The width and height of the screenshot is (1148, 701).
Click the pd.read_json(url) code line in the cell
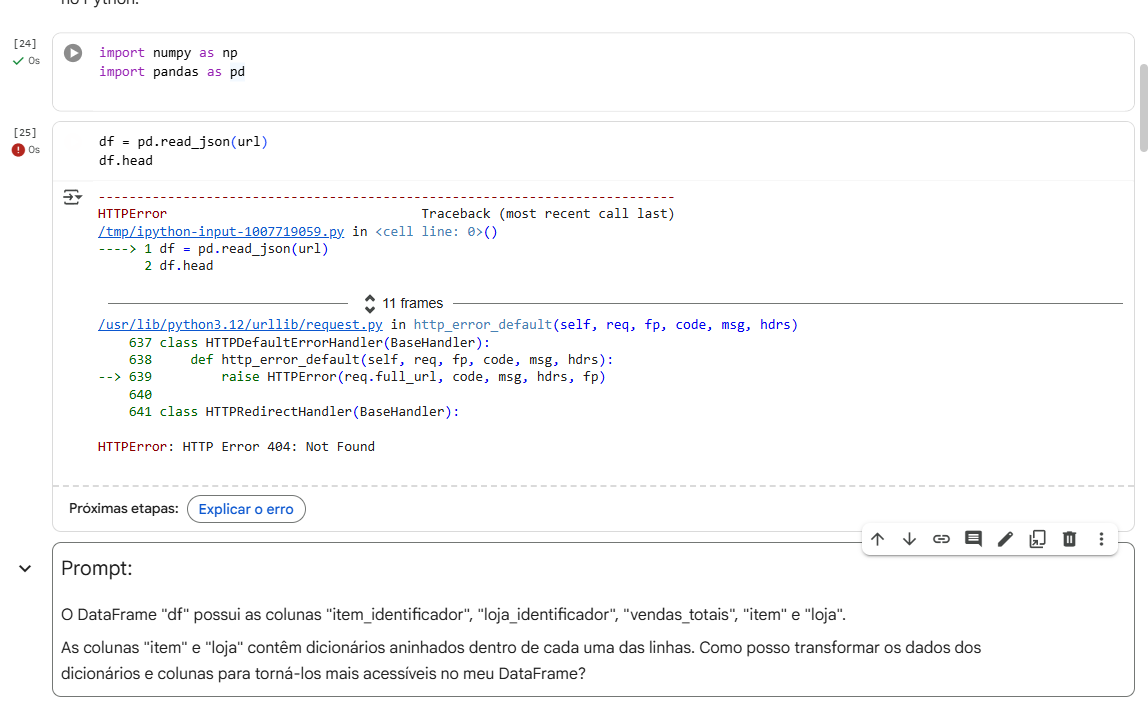(x=183, y=142)
